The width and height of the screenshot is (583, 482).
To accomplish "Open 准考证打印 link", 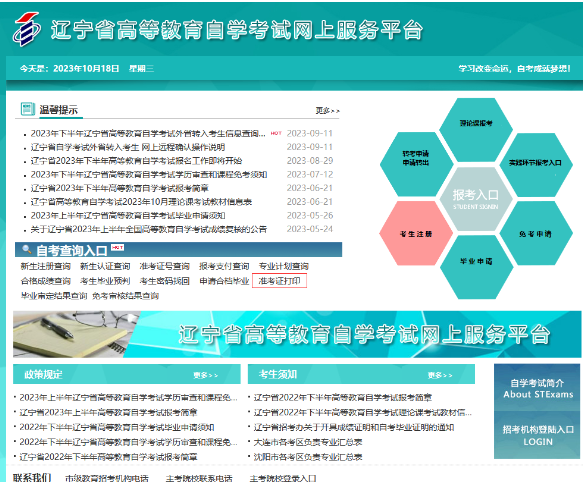I will 279,281.
